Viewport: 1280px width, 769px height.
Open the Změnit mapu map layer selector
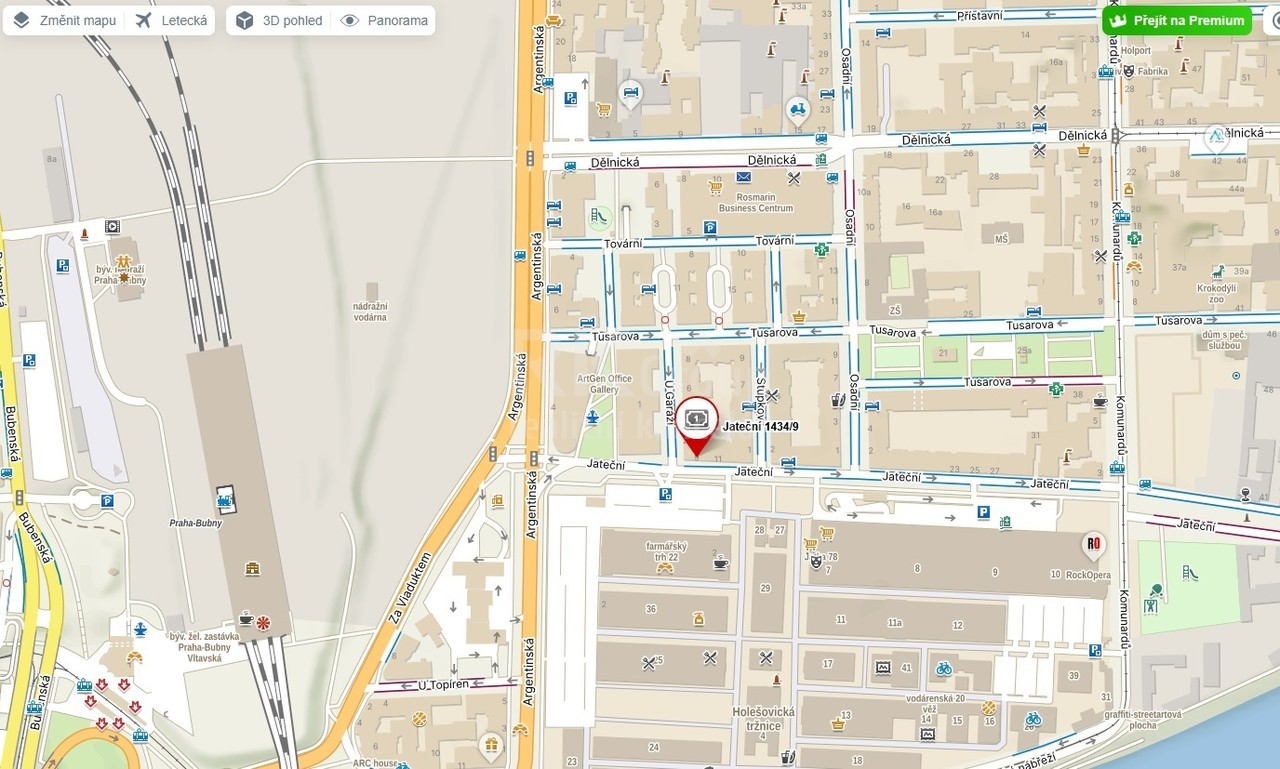pos(65,20)
